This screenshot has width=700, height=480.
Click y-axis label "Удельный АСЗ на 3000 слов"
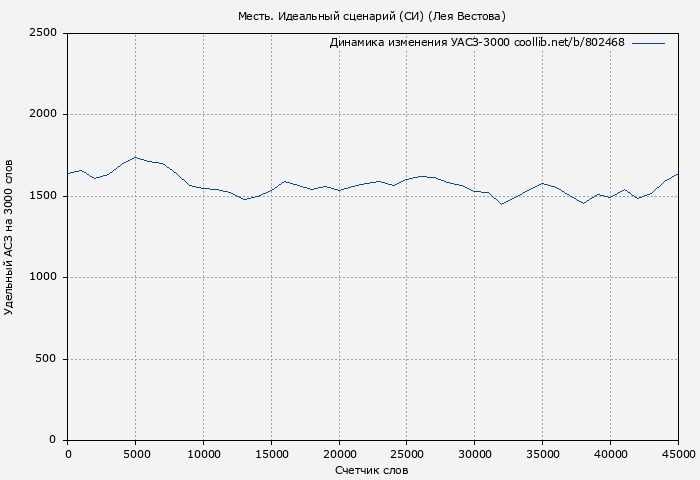pyautogui.click(x=10, y=237)
